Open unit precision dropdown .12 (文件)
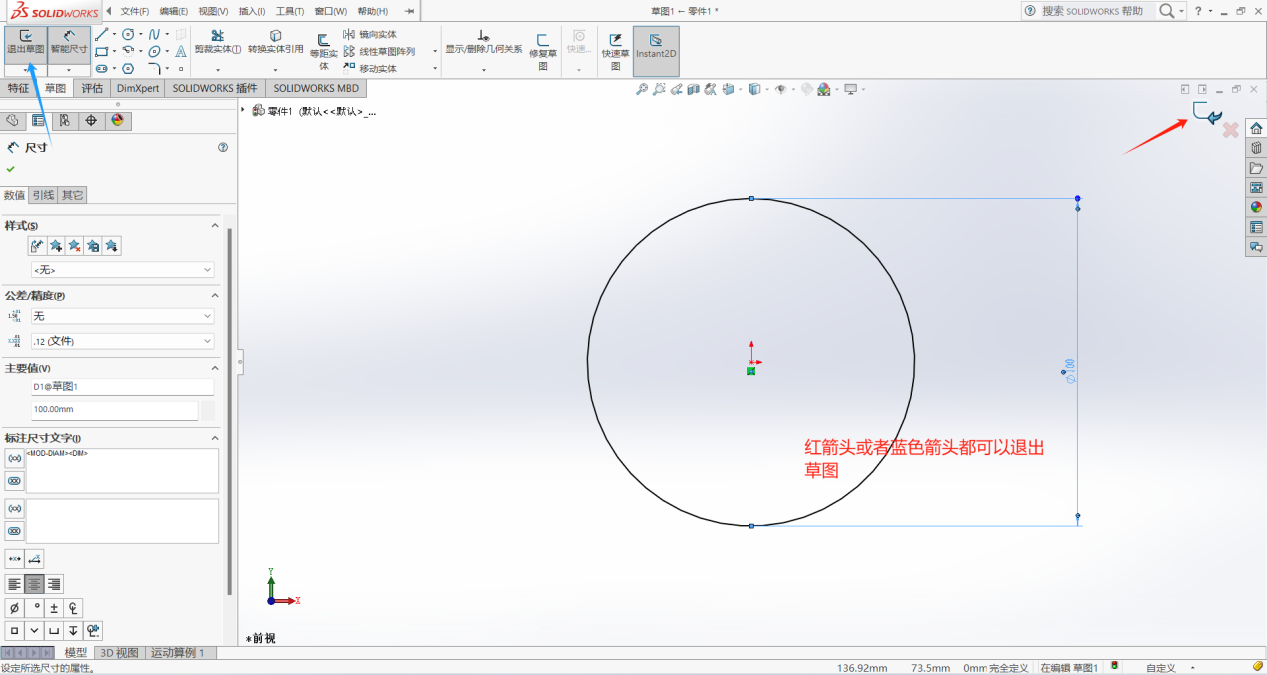This screenshot has height=675, width=1267. [x=122, y=341]
